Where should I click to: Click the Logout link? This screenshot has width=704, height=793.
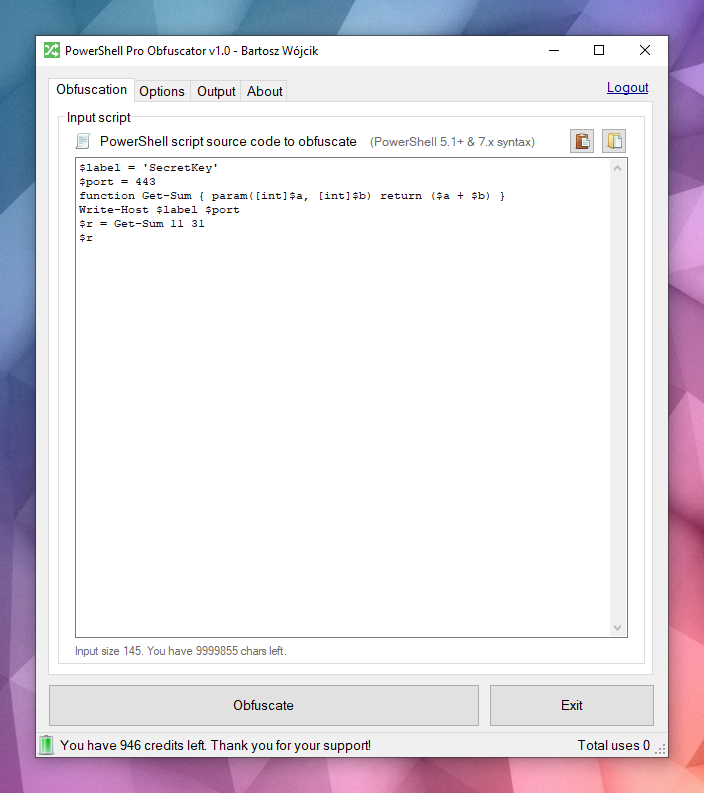[627, 87]
